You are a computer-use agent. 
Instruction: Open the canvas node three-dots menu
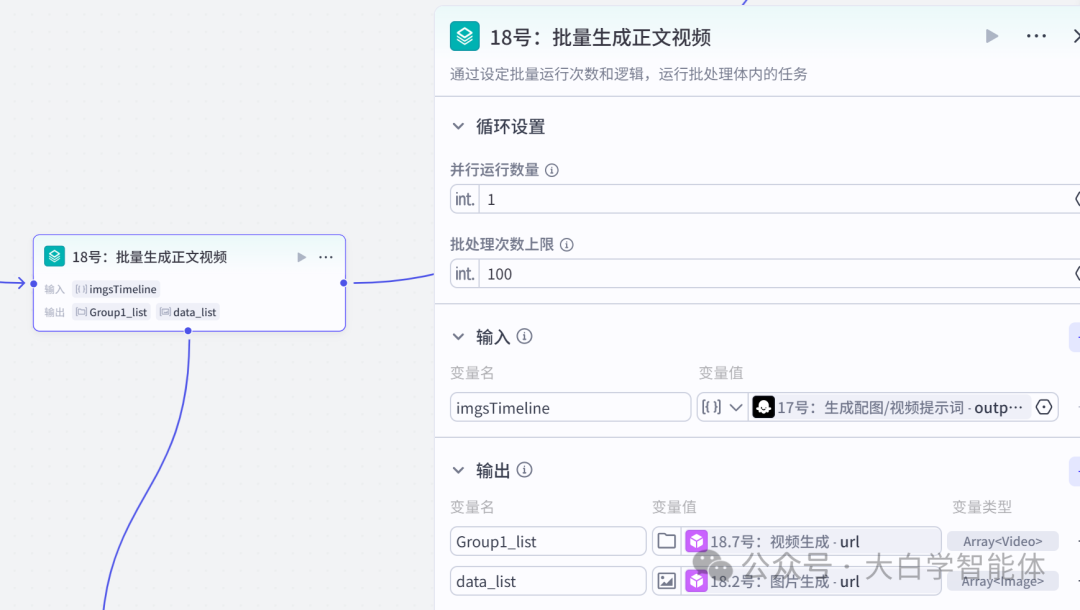(326, 257)
